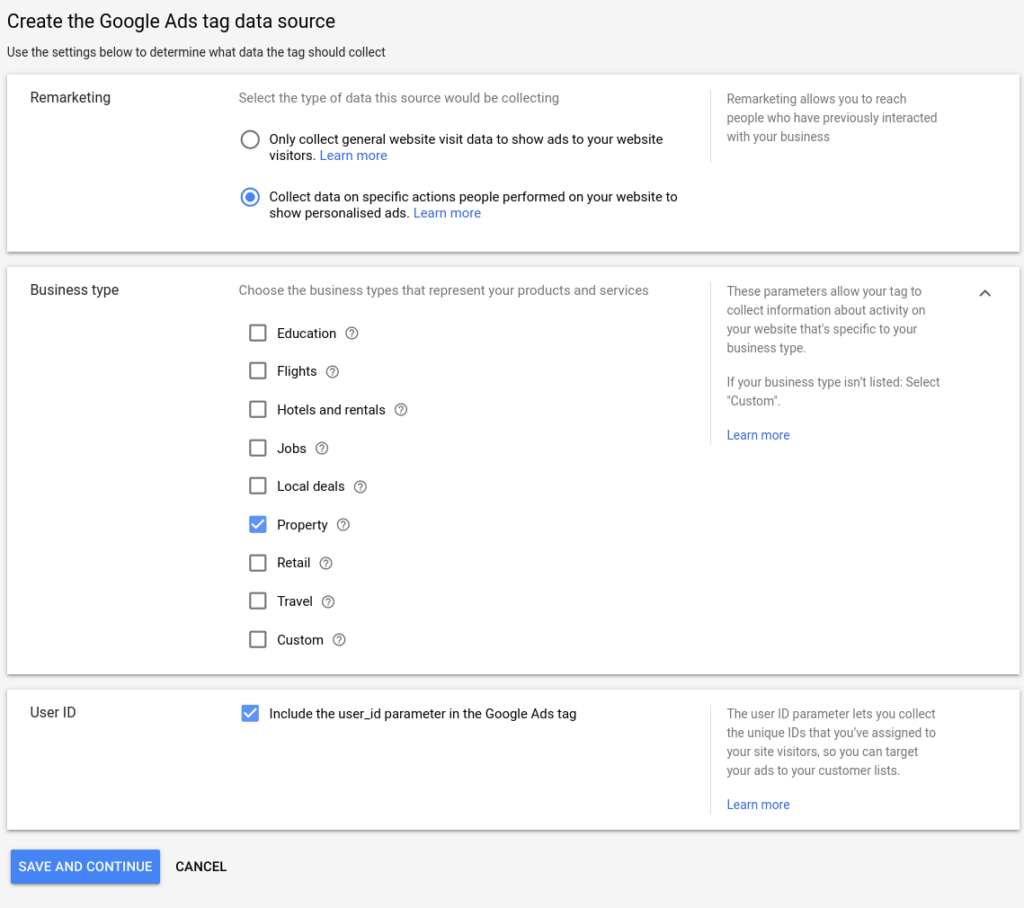Open help icon next to Education
1024x908 pixels.
tap(351, 333)
